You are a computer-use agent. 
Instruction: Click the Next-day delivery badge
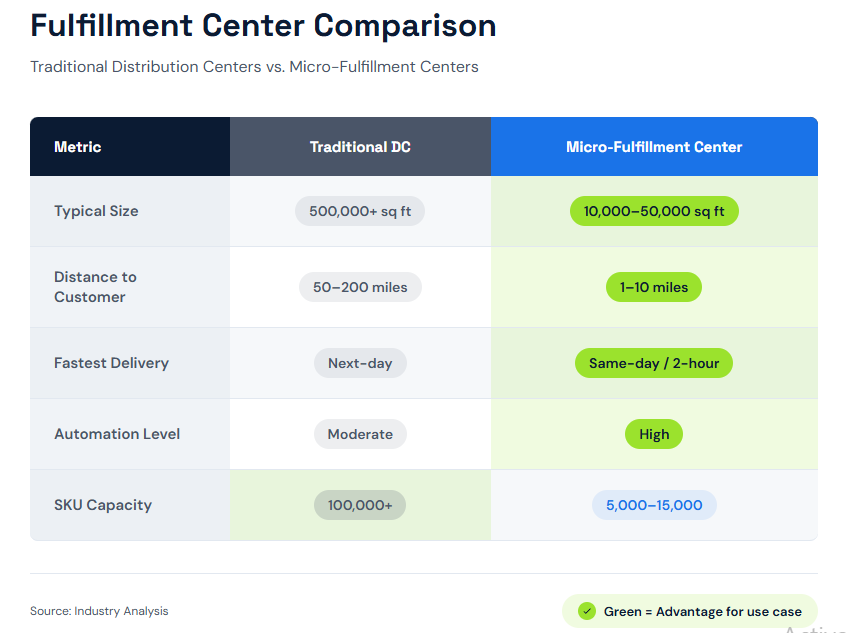360,363
